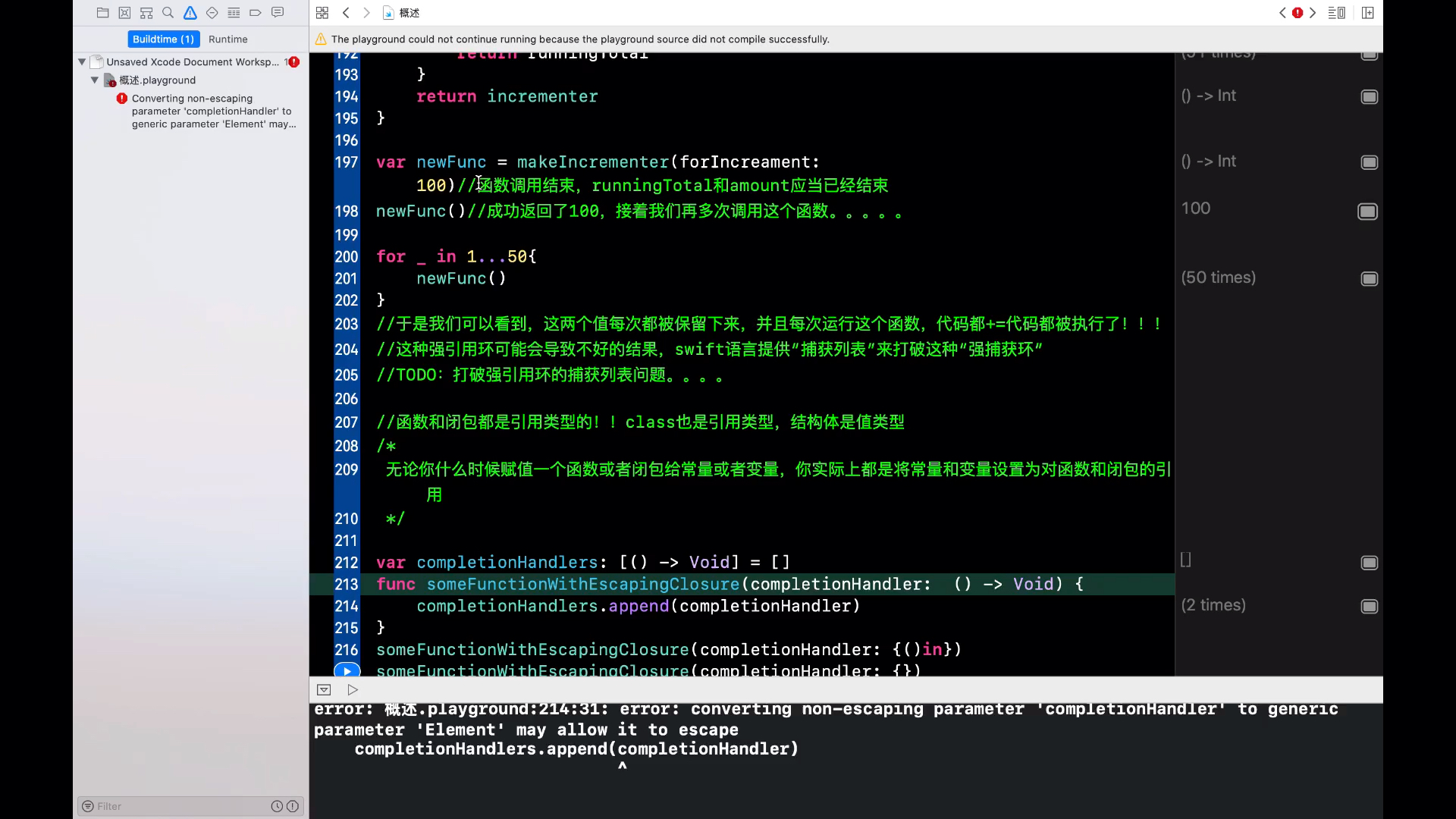Jump to the next issue arrow
1456x819 pixels.
pos(1313,13)
